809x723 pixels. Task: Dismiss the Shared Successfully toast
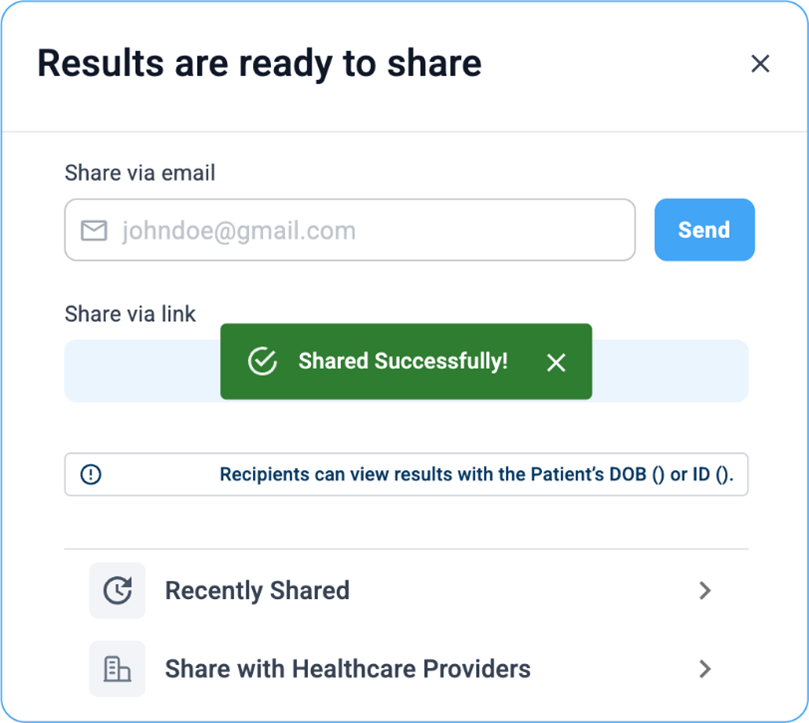556,362
